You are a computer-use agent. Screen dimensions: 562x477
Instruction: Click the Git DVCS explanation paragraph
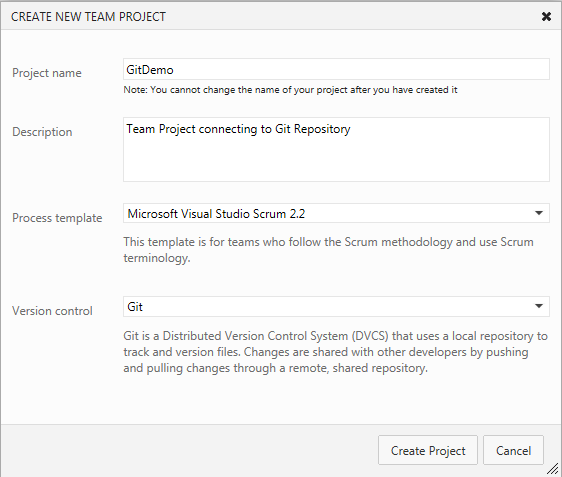pos(335,352)
